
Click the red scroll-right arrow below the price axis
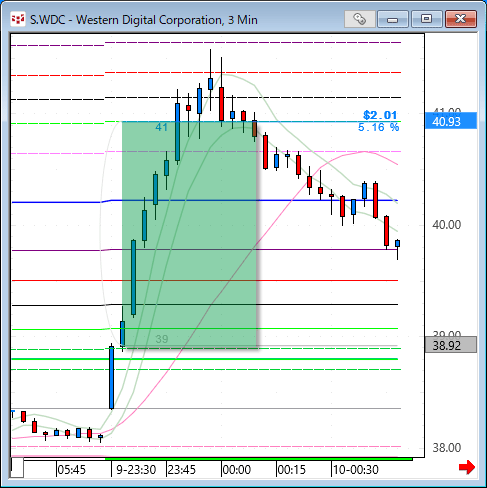click(467, 467)
